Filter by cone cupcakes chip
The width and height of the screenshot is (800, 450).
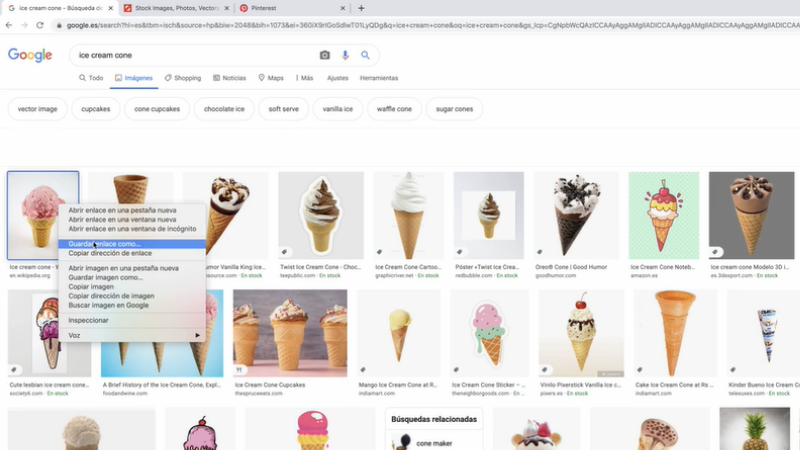point(157,109)
